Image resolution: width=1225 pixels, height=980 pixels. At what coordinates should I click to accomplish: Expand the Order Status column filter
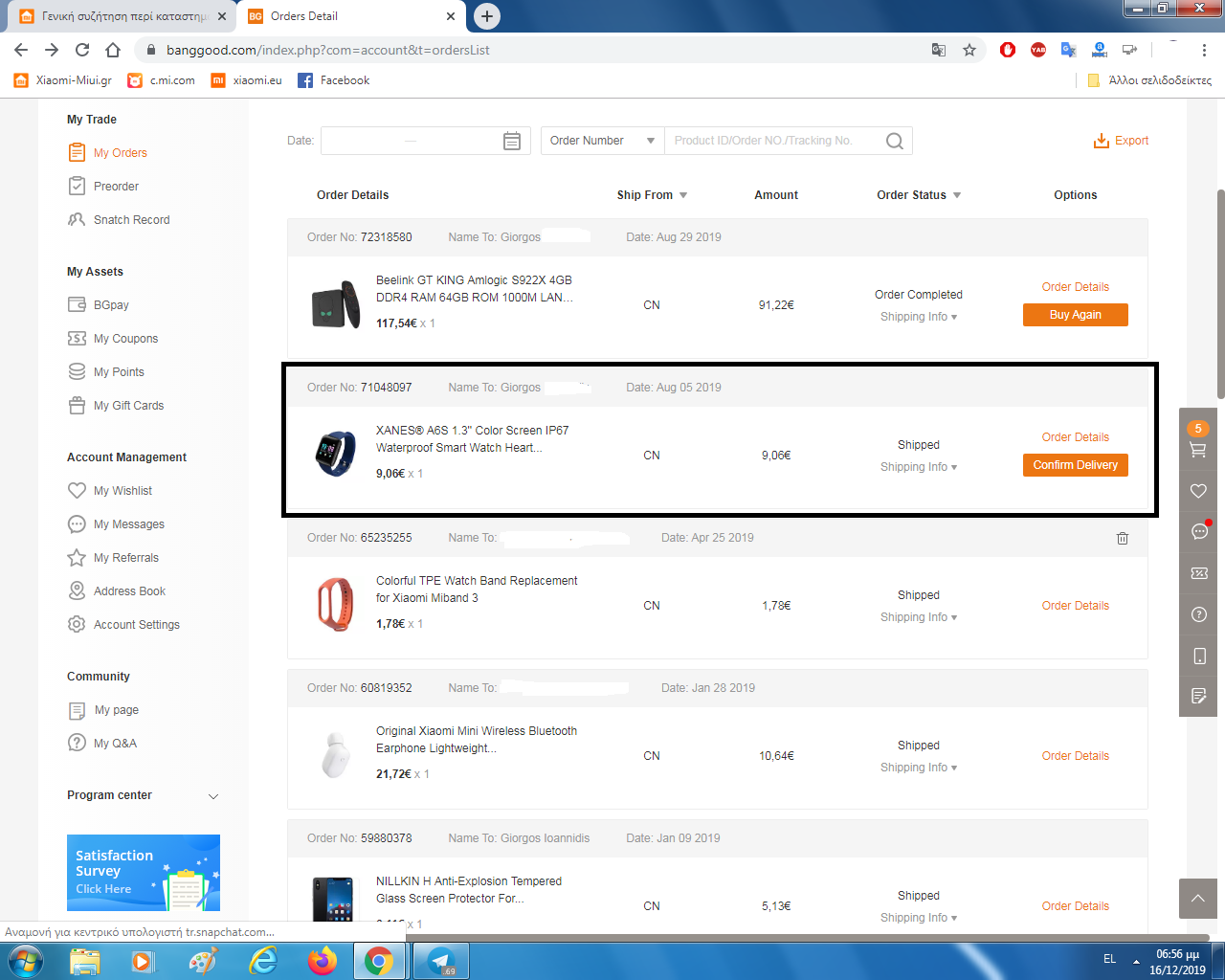pos(956,195)
